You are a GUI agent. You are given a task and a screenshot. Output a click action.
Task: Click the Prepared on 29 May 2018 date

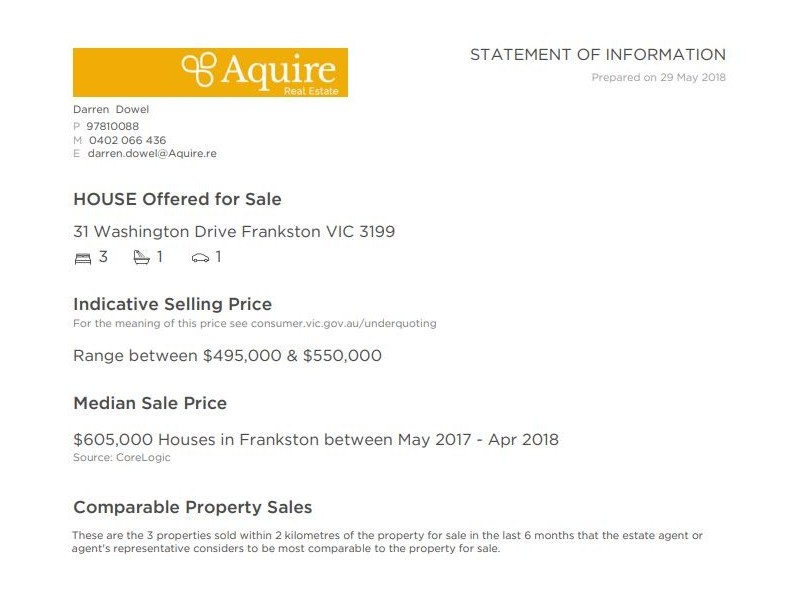658,77
